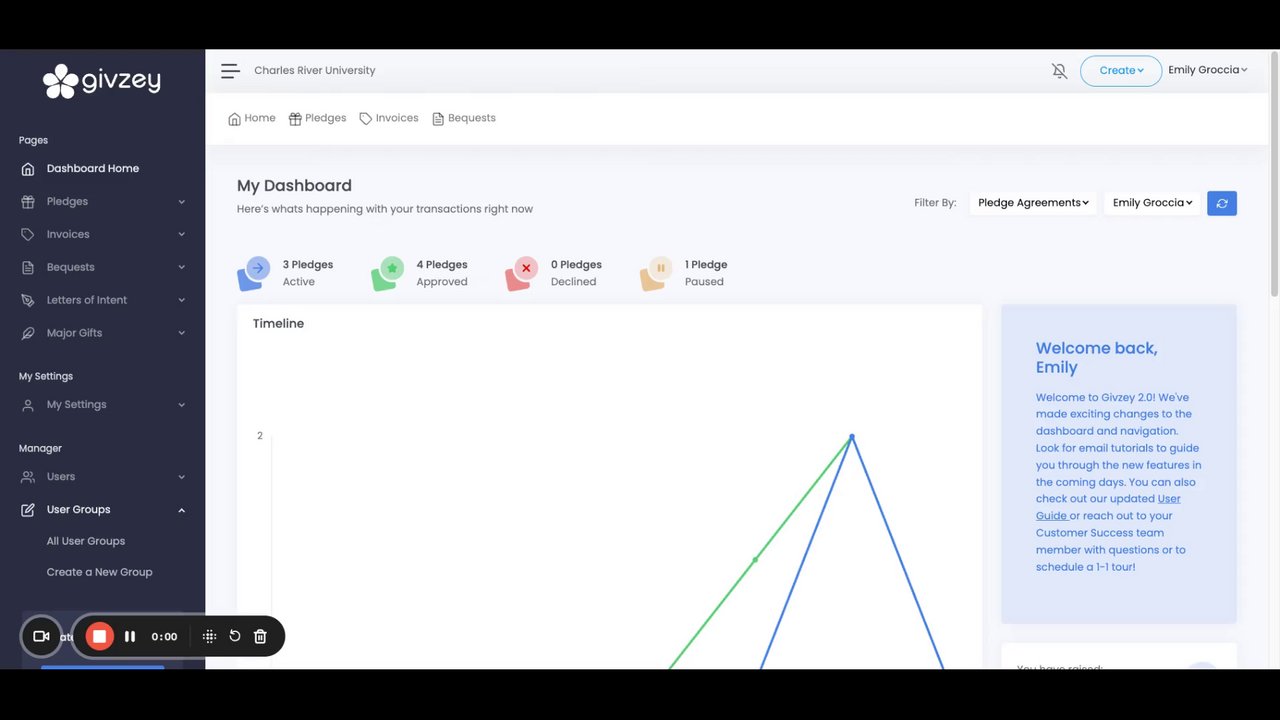Viewport: 1280px width, 720px height.
Task: Open the Emily Groccia filter dropdown
Action: click(1152, 203)
